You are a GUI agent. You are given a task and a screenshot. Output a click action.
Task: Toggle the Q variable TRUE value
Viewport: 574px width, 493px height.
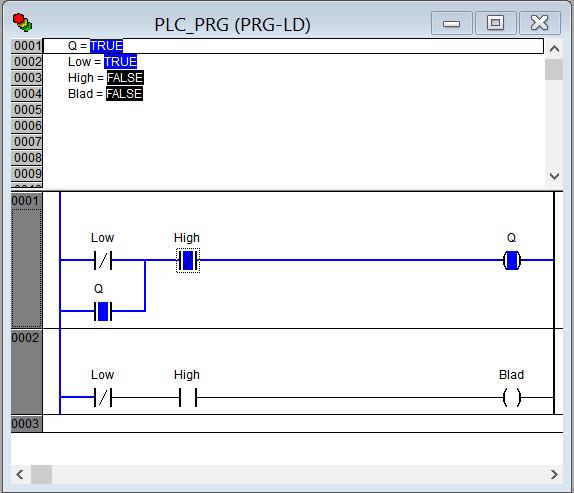pyautogui.click(x=106, y=46)
